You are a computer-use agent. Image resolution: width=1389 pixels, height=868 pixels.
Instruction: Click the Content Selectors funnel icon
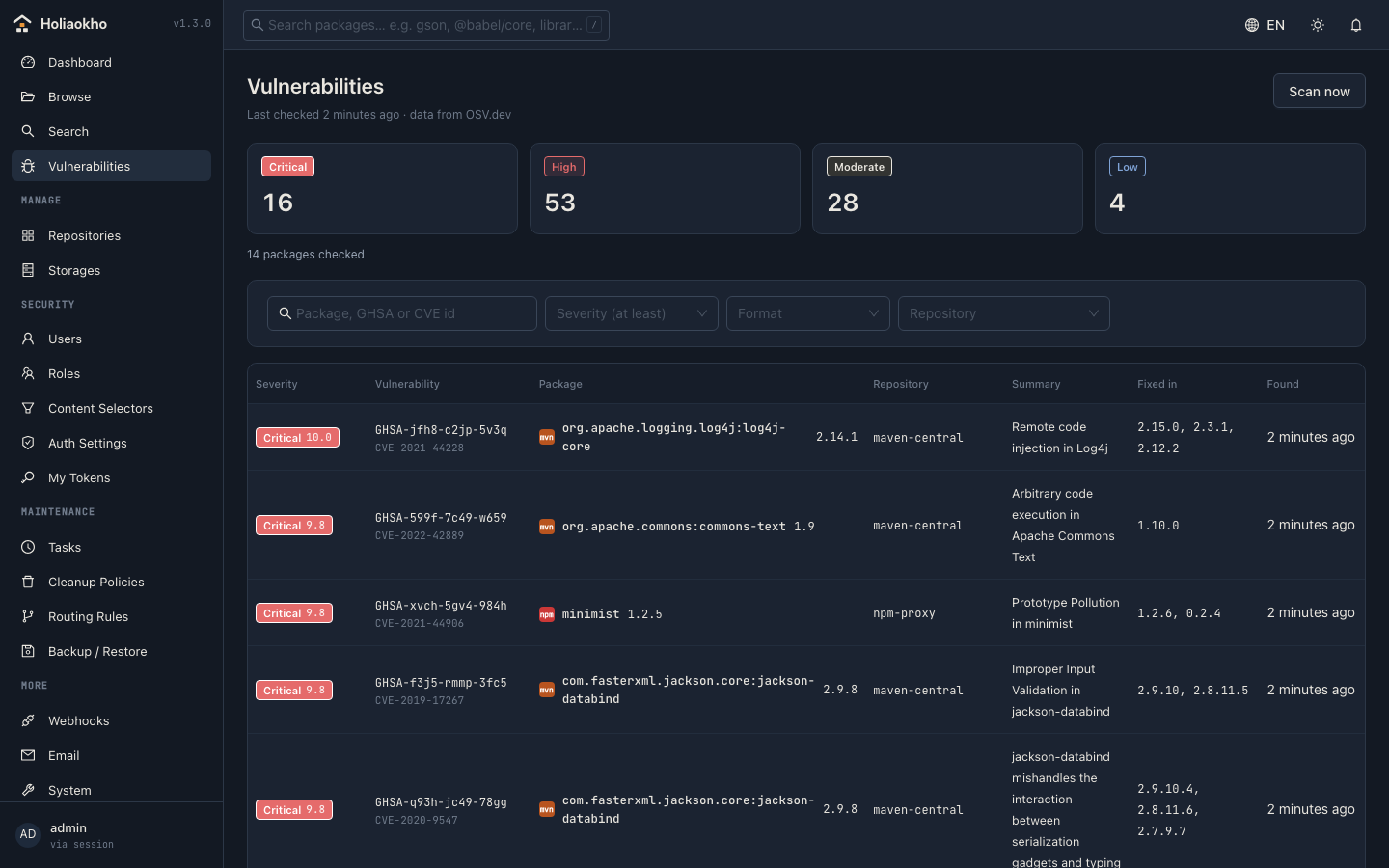click(28, 408)
